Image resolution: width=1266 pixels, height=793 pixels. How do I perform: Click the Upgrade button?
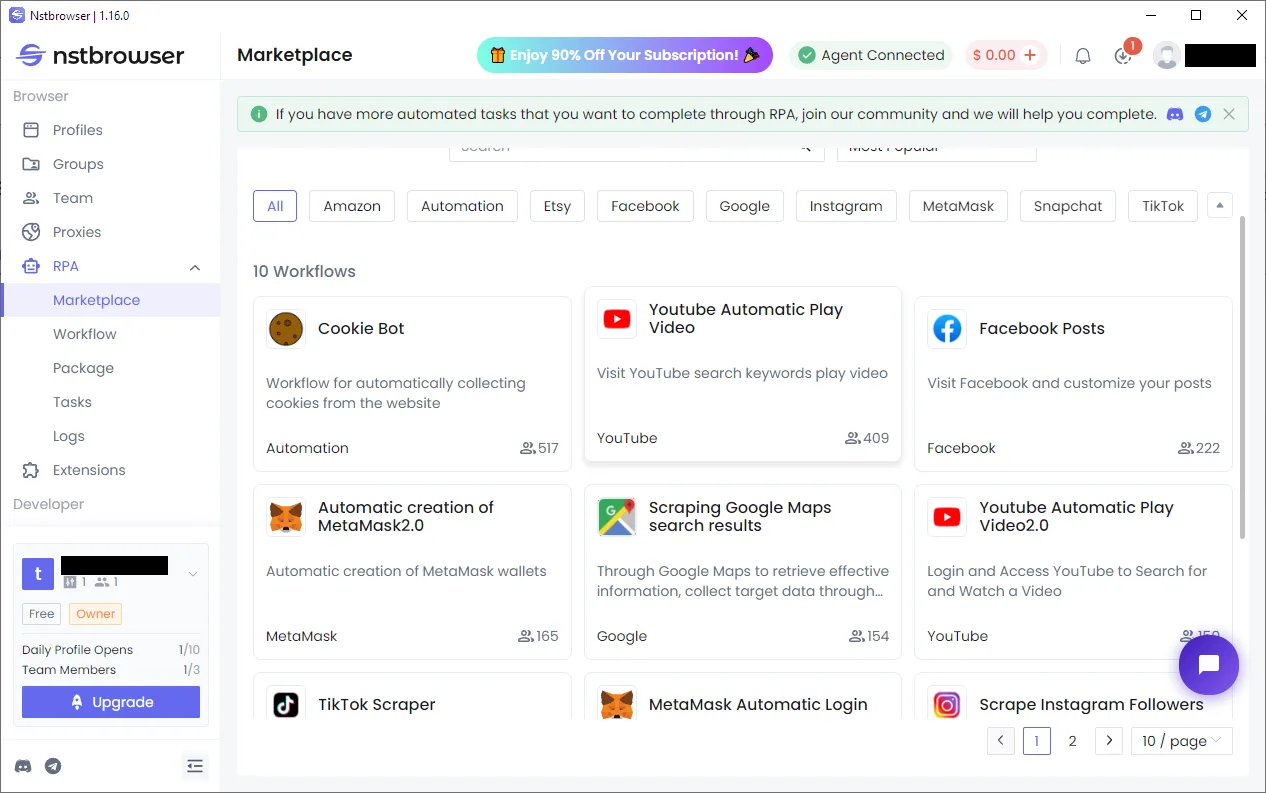pos(111,702)
